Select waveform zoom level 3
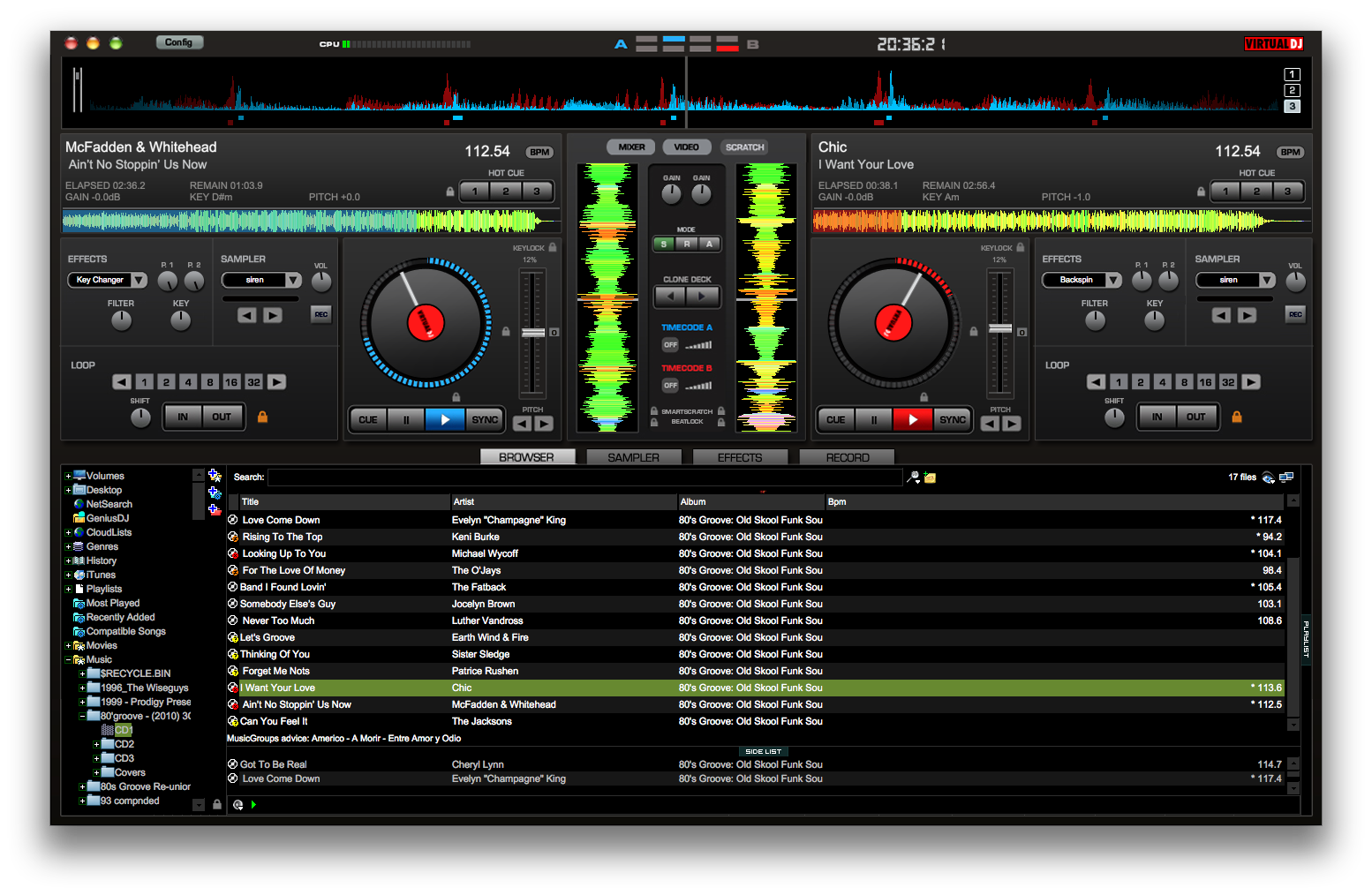Viewport: 1372px width, 895px height. point(1292,107)
